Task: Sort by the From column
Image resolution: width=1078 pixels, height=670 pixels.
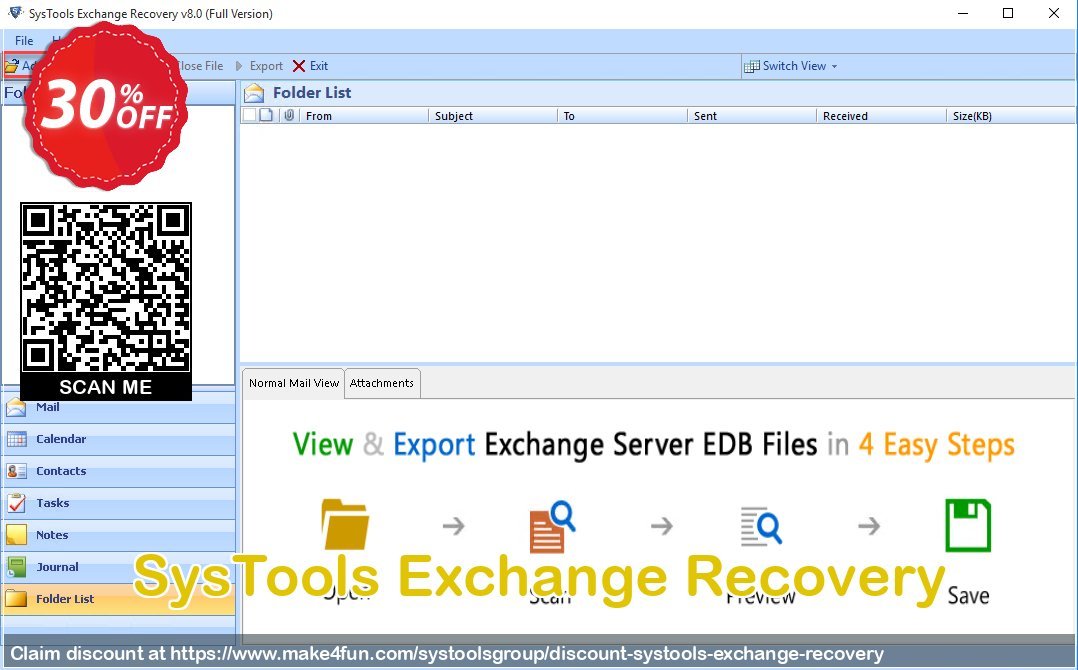Action: click(364, 115)
